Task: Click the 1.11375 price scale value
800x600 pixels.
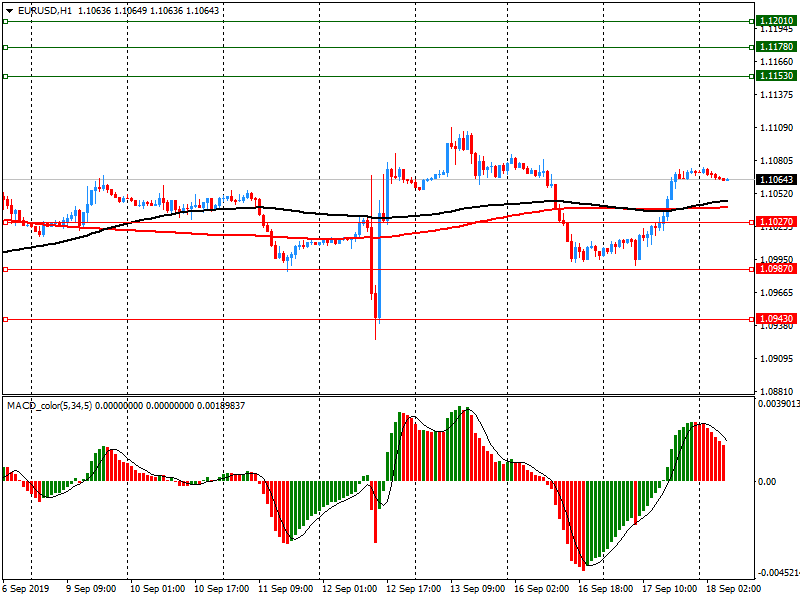Action: click(x=777, y=95)
